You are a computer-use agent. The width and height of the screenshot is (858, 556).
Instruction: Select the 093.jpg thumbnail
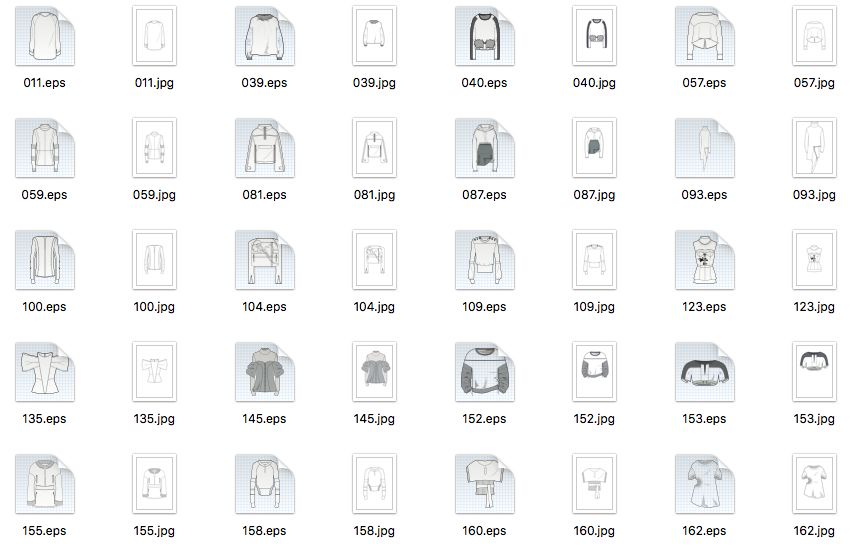click(x=814, y=148)
